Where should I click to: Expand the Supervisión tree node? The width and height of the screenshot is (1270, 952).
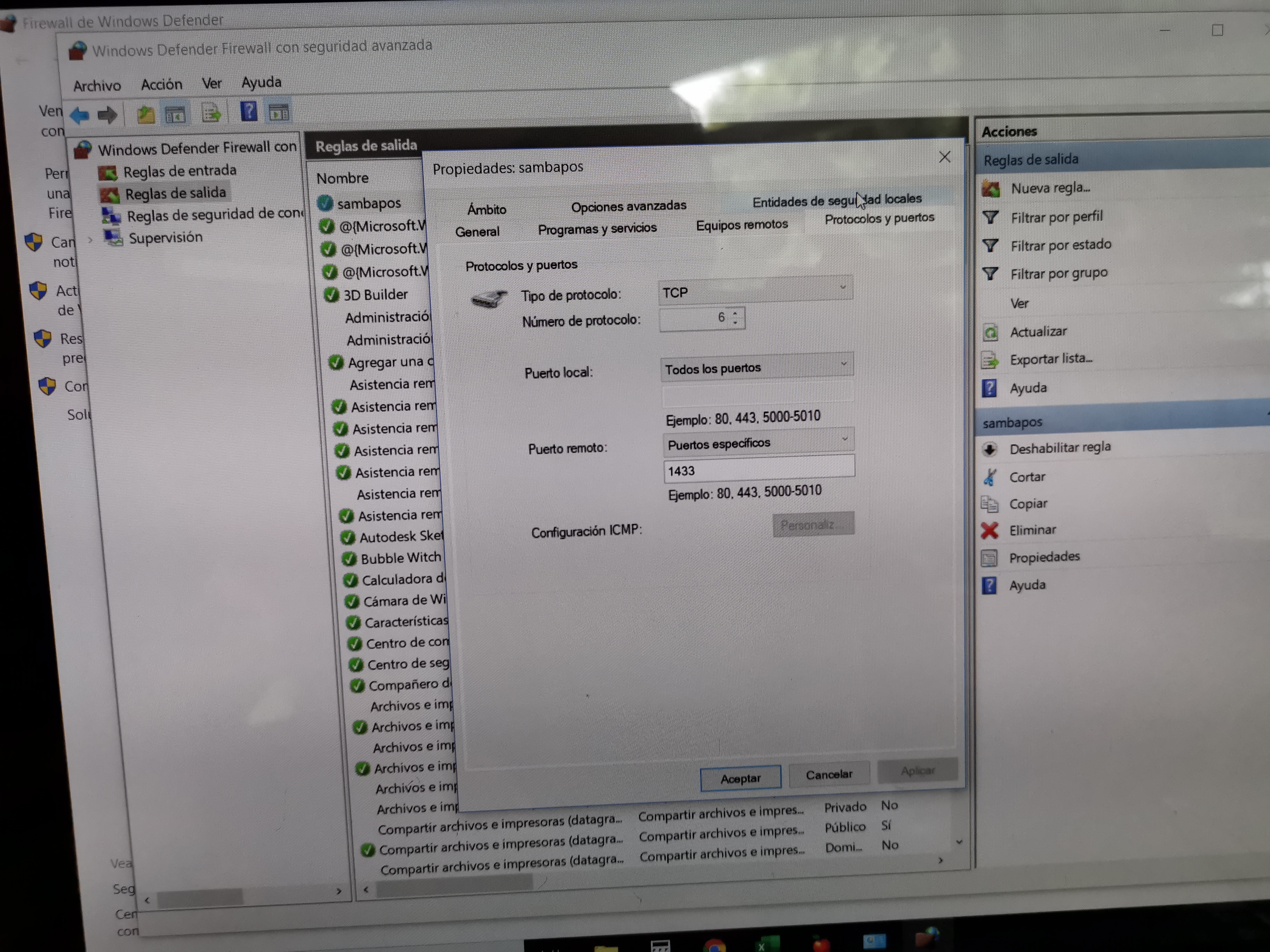click(90, 240)
